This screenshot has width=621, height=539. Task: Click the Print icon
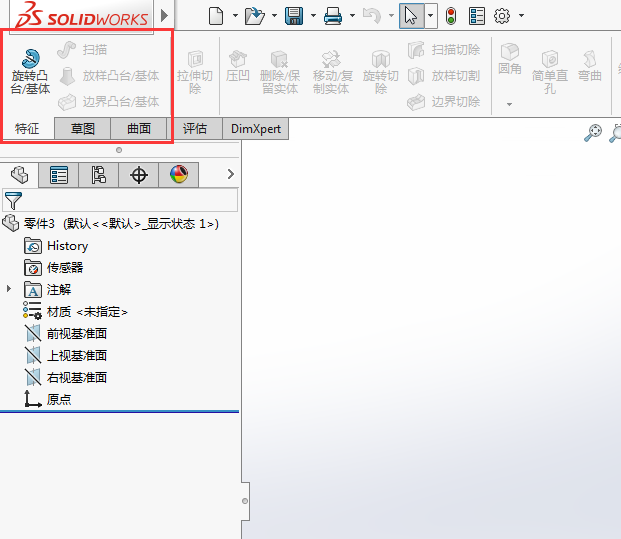333,16
